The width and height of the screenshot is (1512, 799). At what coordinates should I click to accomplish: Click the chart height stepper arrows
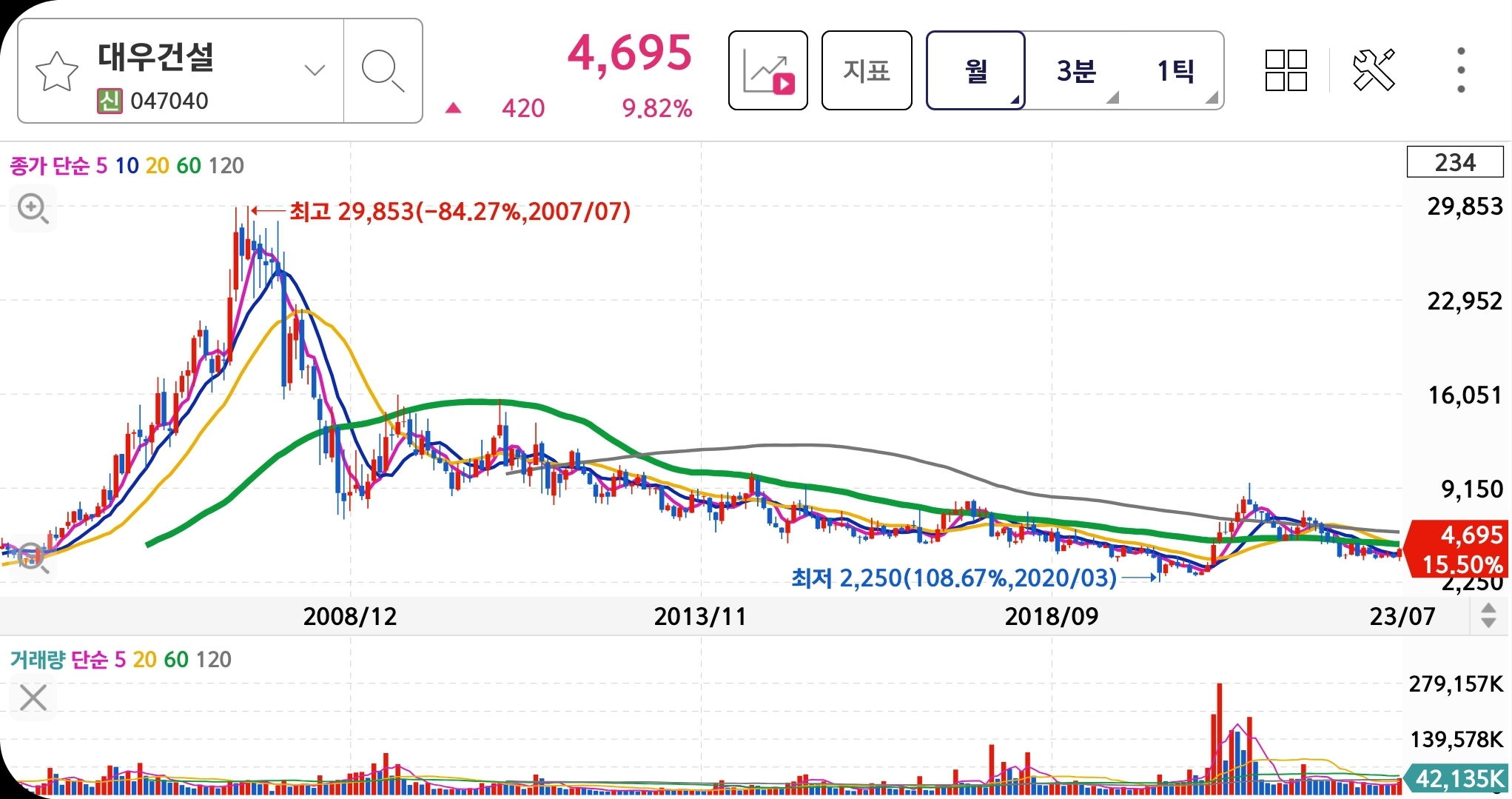point(1489,616)
